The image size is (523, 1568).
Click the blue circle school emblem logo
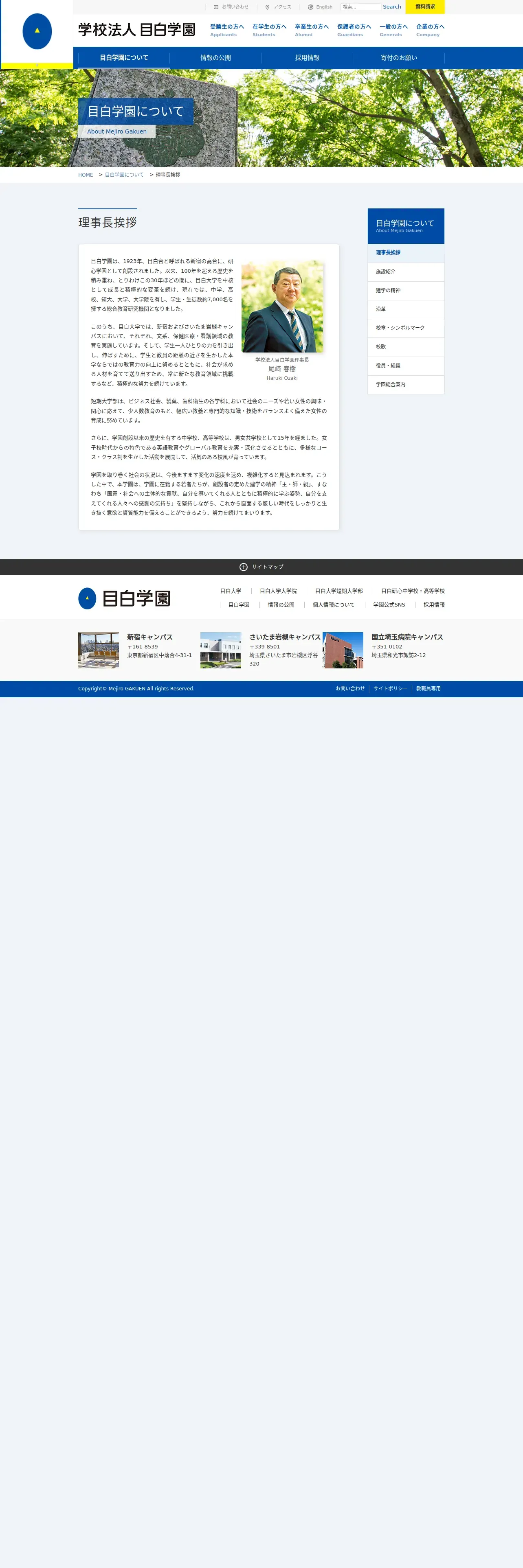coord(37,31)
